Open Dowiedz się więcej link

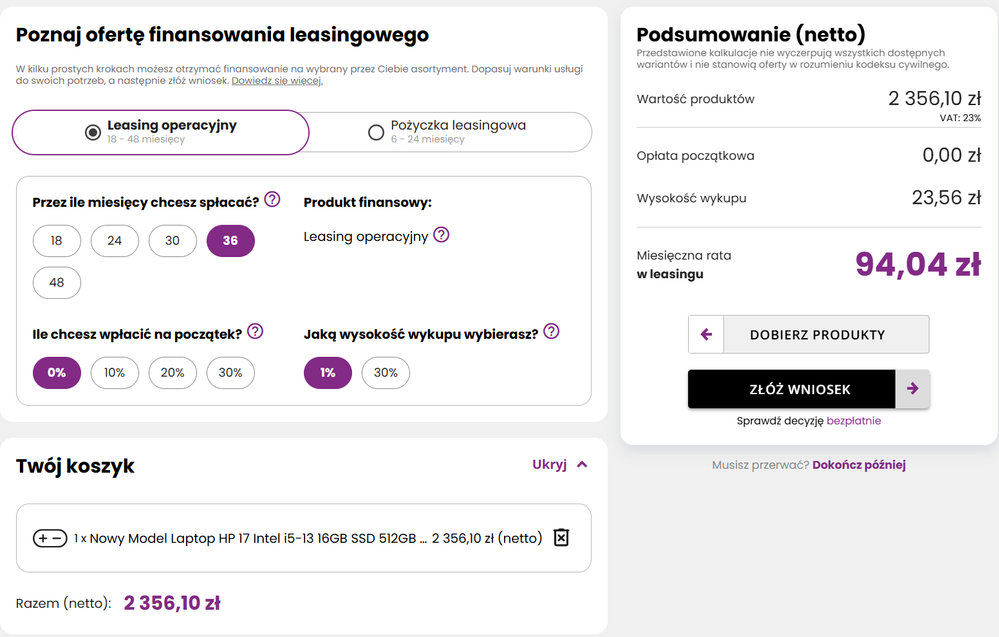click(x=277, y=81)
